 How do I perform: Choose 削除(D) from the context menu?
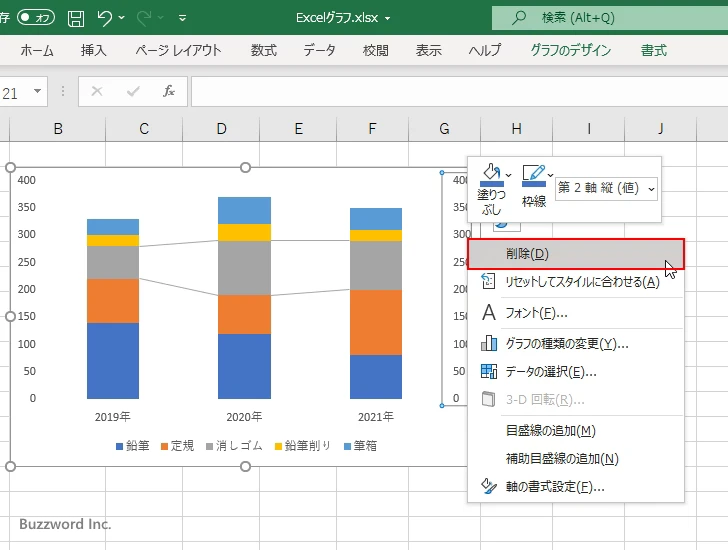pos(576,254)
